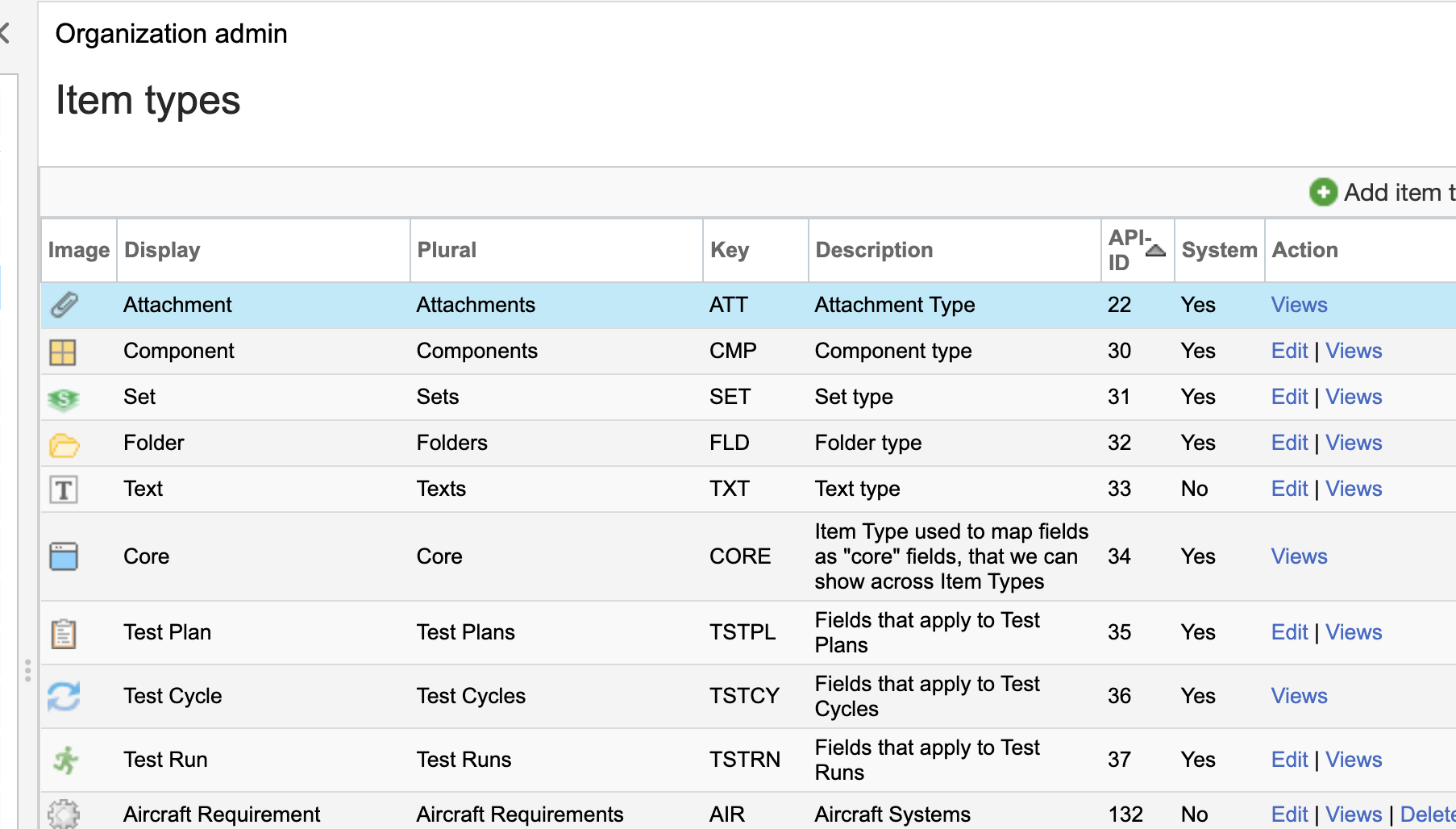Open Edit for the Component item type

tap(1288, 351)
